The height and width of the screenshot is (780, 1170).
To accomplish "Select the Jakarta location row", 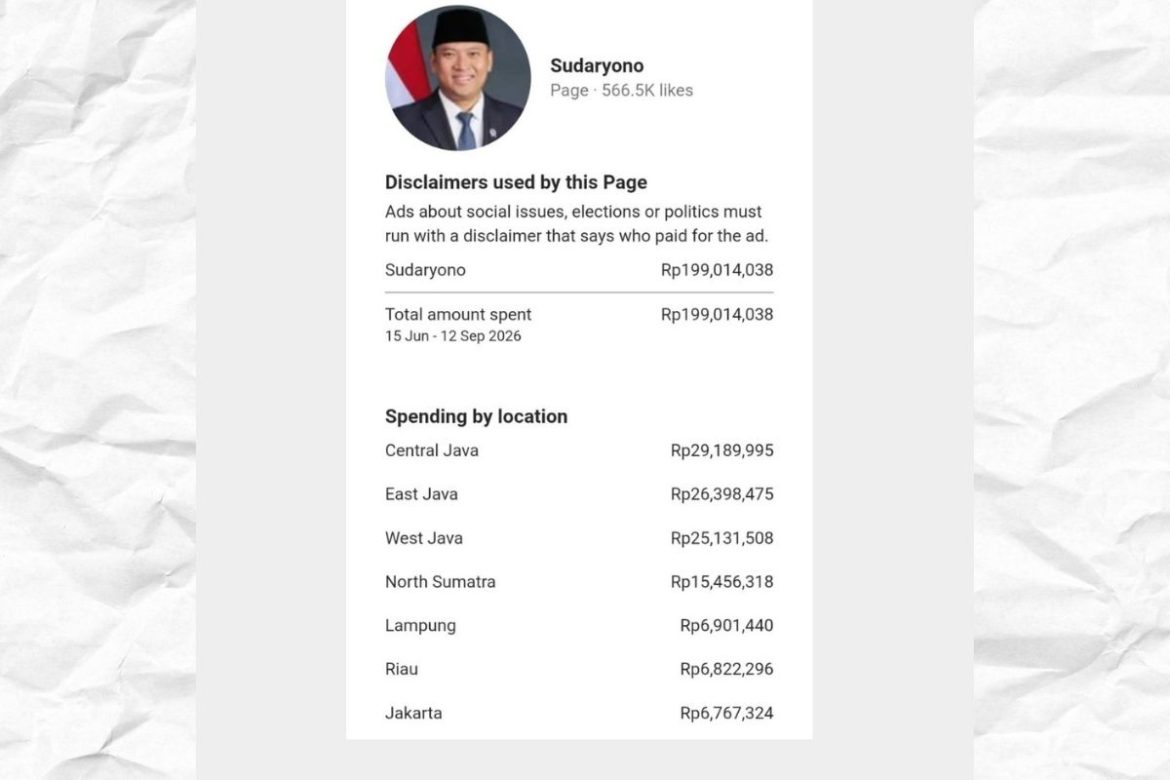I will (x=579, y=713).
